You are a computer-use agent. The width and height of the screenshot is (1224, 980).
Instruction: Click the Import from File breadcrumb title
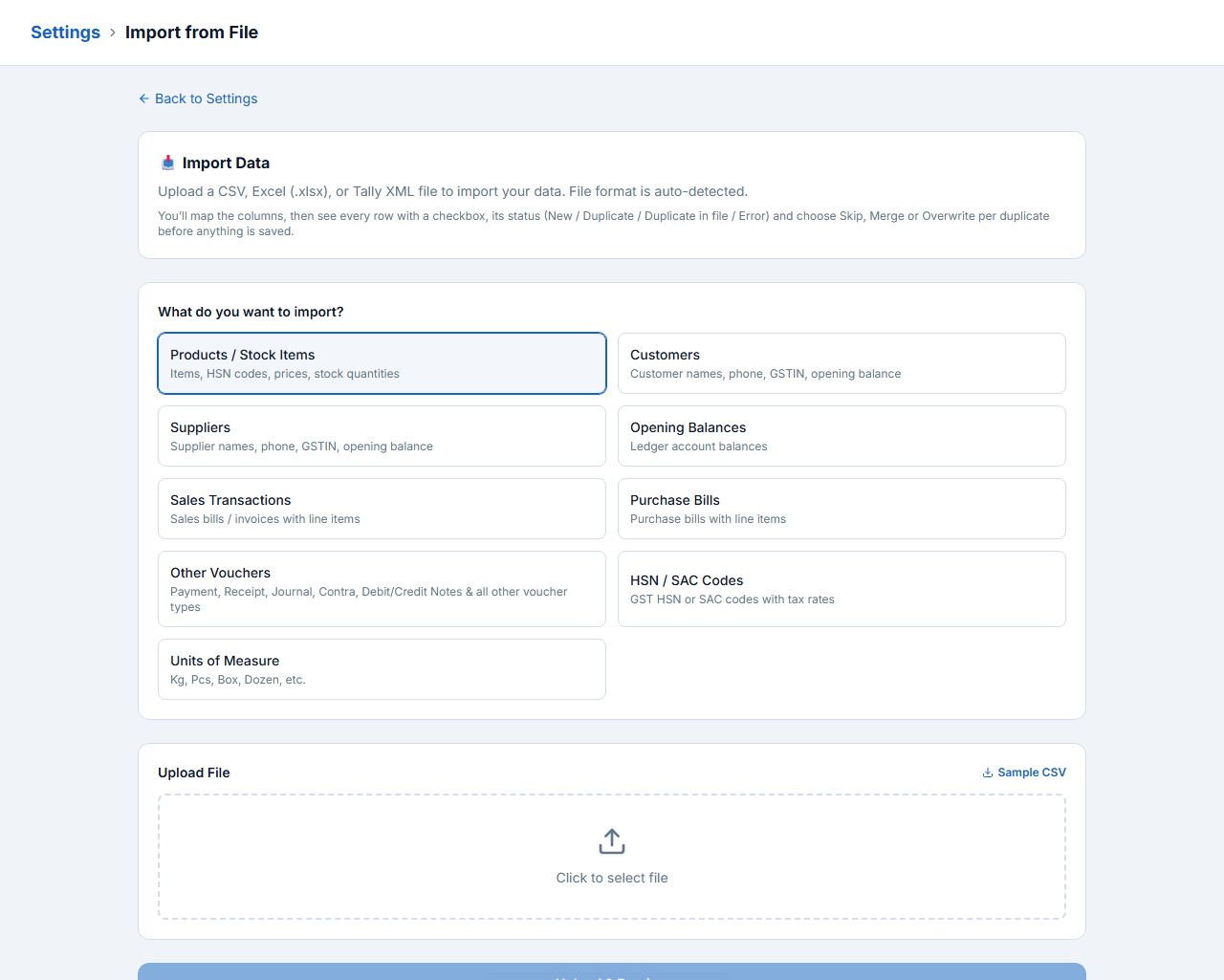[191, 33]
